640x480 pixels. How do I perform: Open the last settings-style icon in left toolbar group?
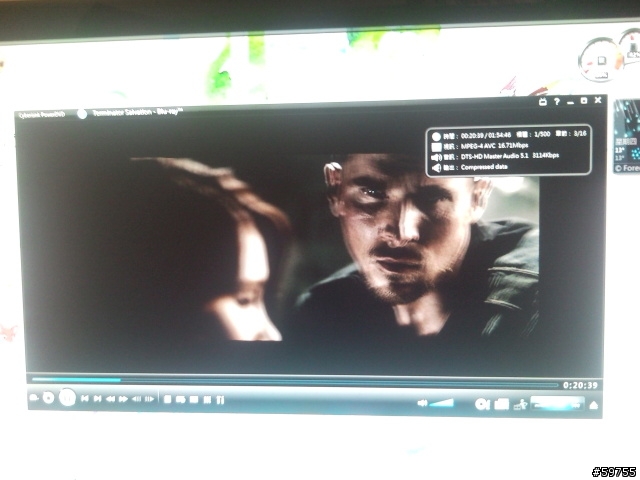tap(220, 400)
